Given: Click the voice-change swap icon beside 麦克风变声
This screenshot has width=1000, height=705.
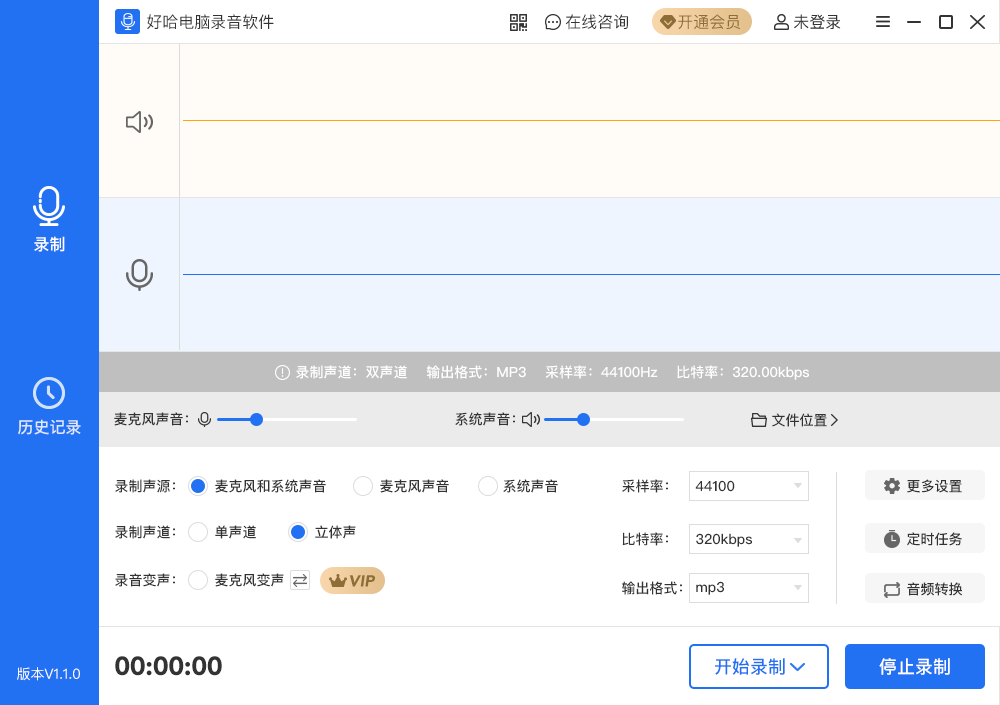Looking at the screenshot, I should coord(301,580).
